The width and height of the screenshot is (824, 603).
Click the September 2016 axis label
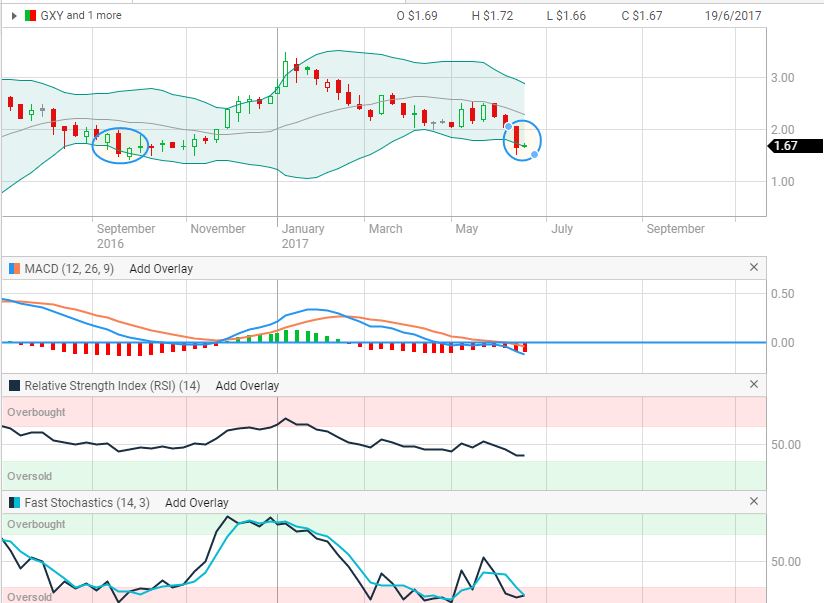[126, 236]
